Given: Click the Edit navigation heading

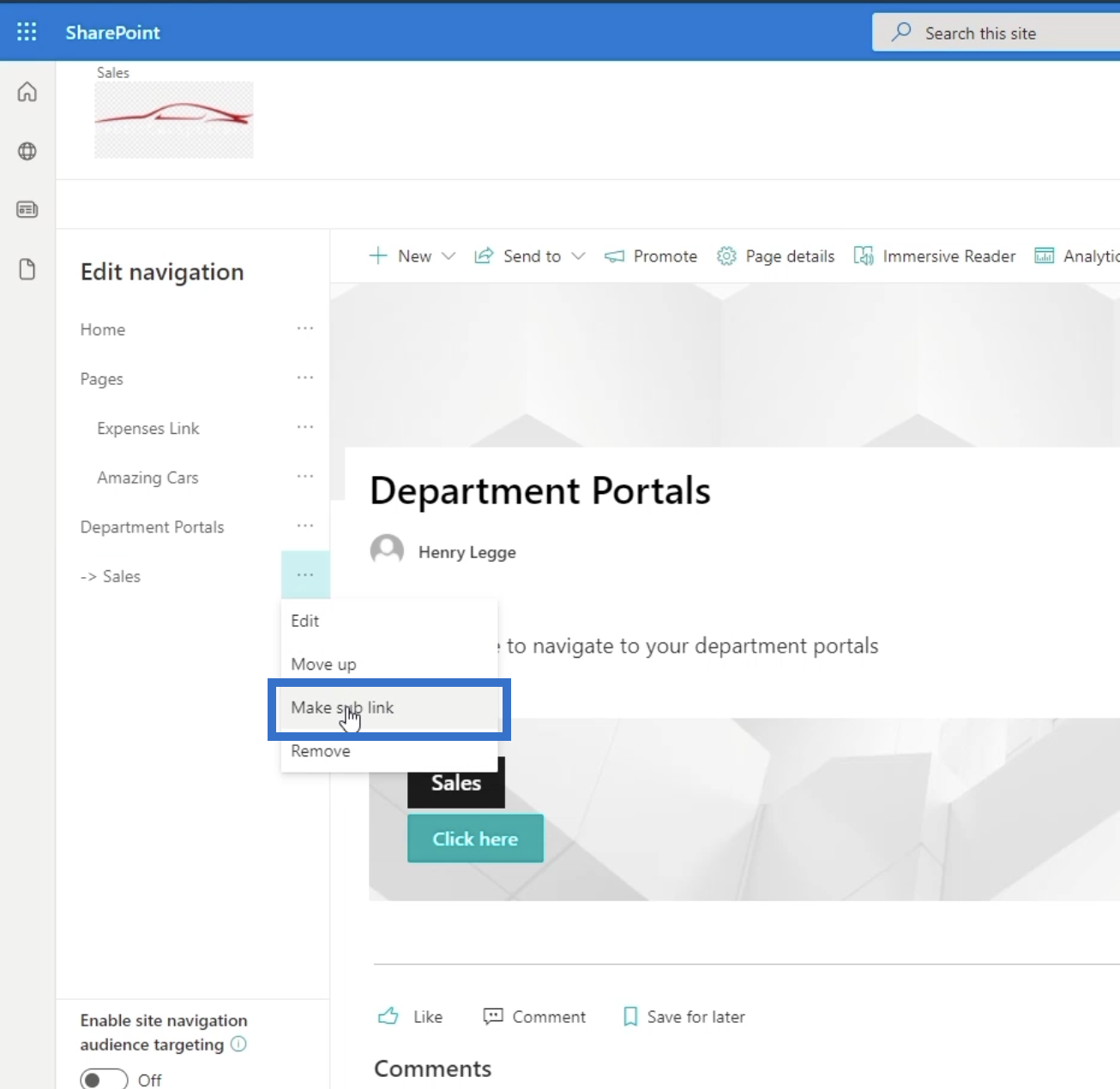Looking at the screenshot, I should [x=162, y=272].
